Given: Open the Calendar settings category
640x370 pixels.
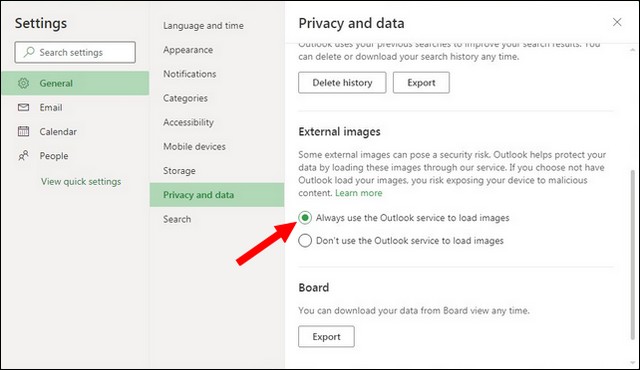Looking at the screenshot, I should (75, 131).
